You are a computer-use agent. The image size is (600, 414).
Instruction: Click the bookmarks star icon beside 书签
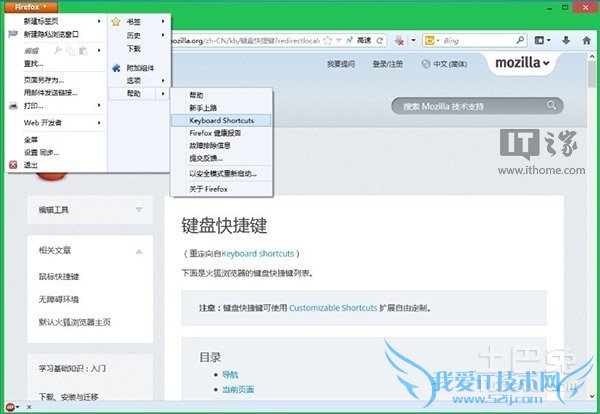116,22
